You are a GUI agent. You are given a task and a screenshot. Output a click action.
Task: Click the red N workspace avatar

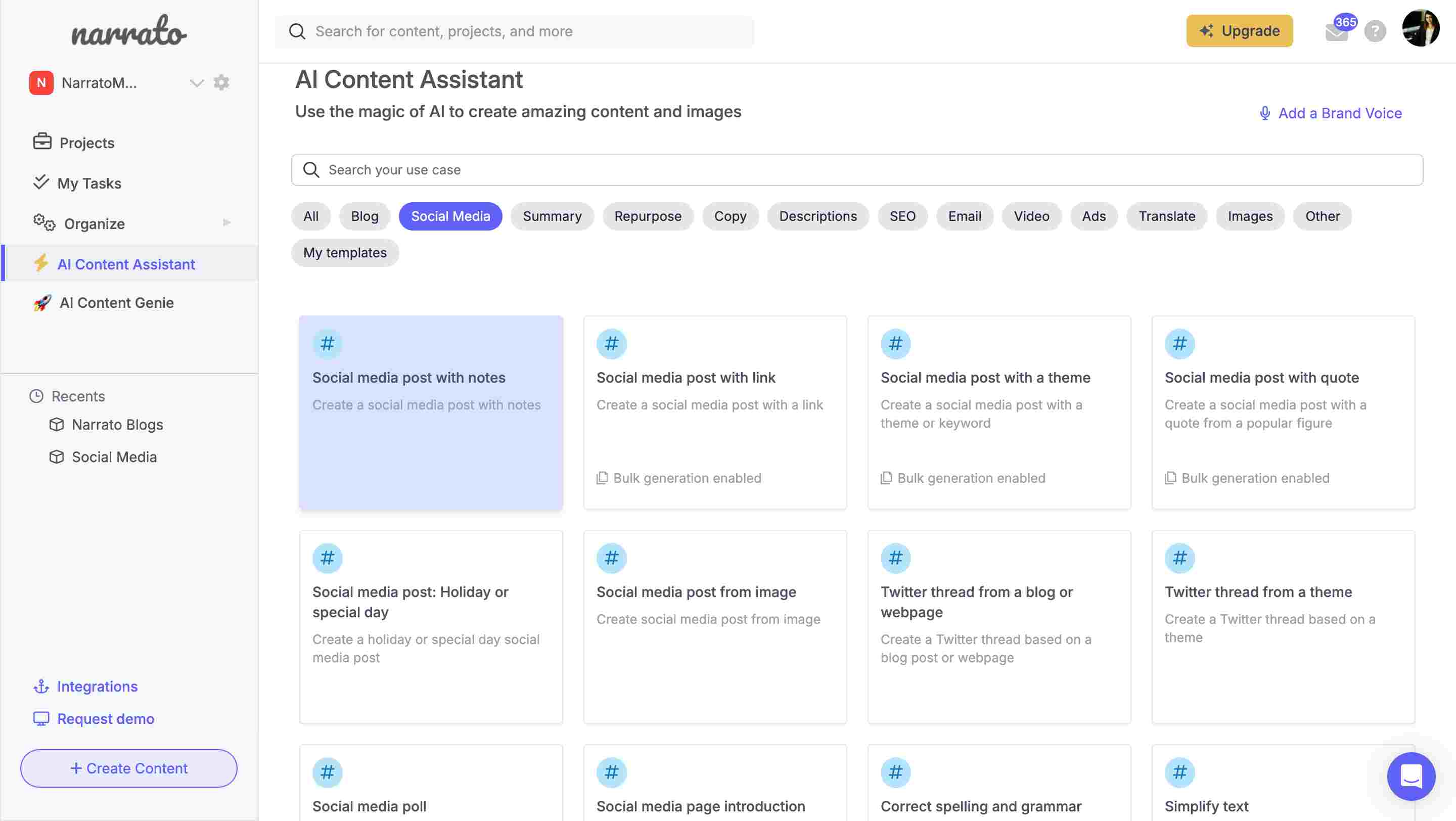[x=41, y=82]
